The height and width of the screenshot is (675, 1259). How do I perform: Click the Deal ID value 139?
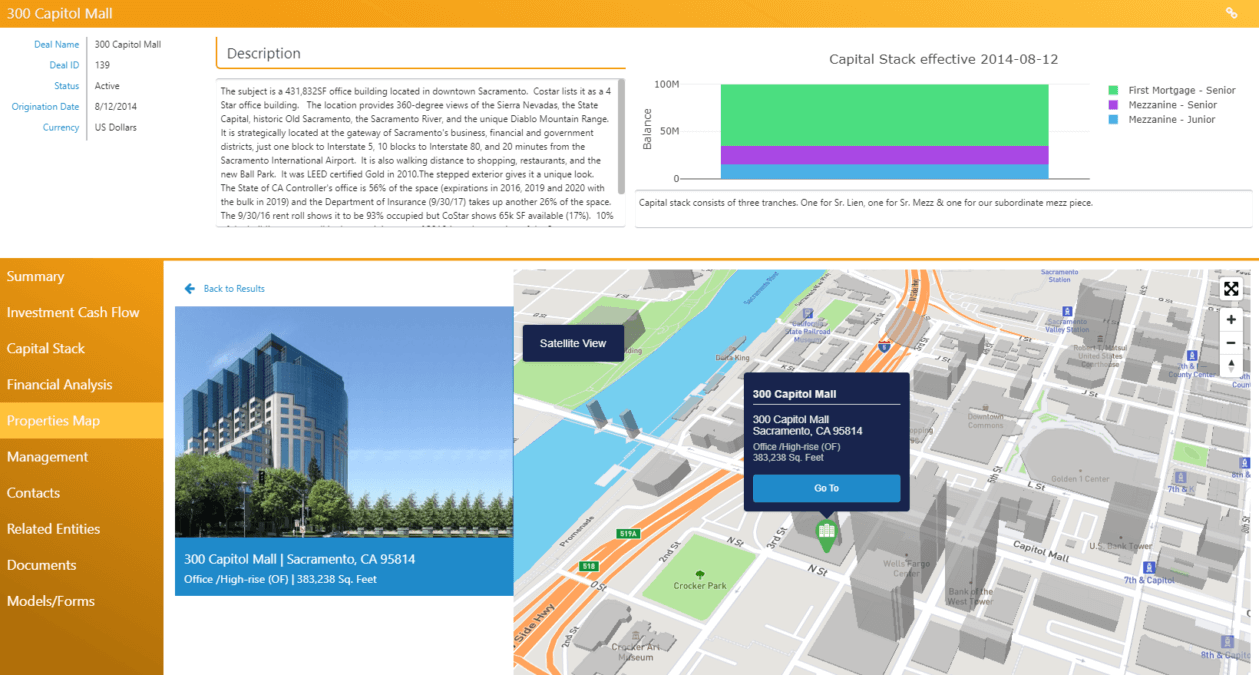click(102, 65)
